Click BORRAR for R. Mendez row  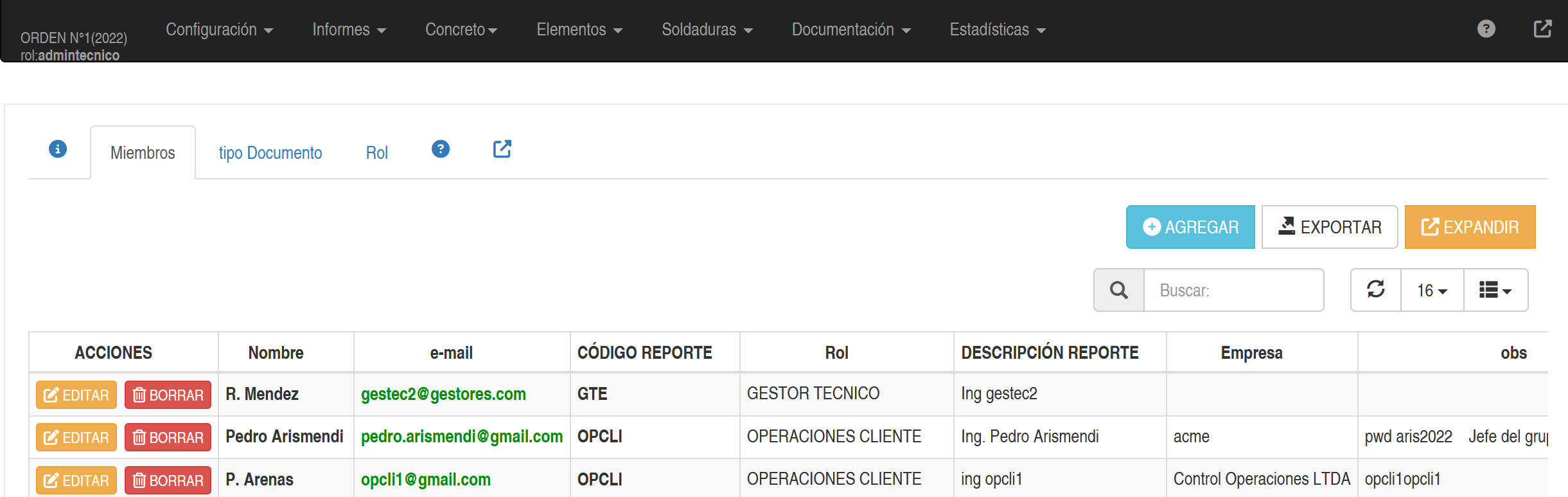pyautogui.click(x=168, y=395)
